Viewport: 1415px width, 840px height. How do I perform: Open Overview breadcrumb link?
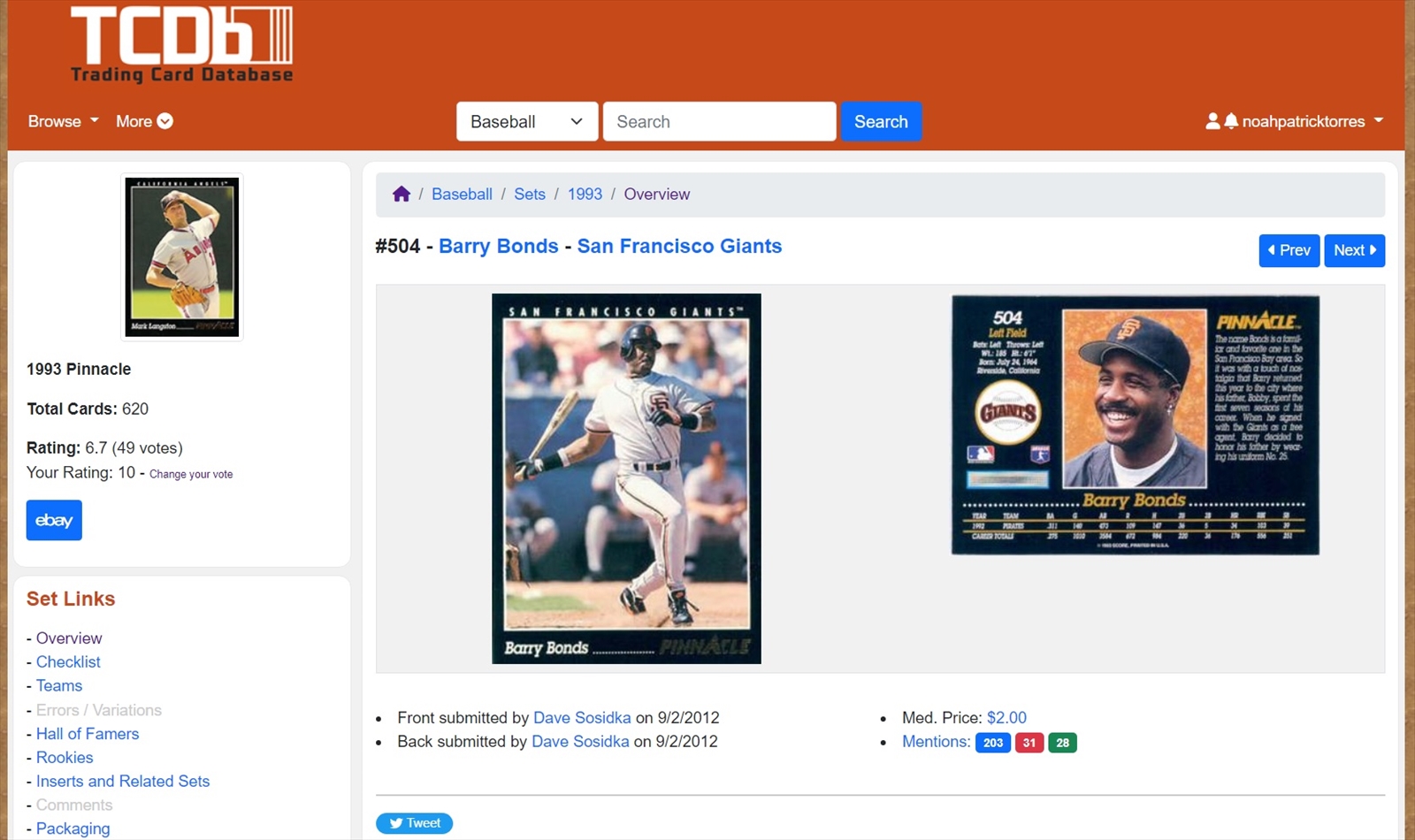point(657,194)
